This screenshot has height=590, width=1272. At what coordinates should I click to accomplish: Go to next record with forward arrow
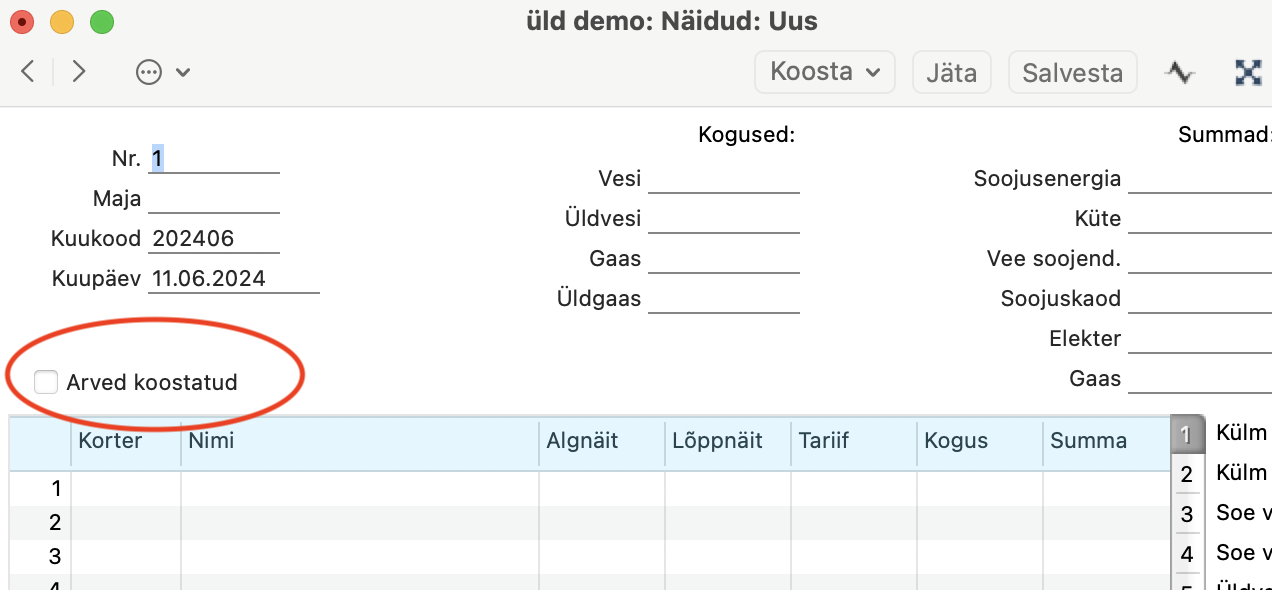[79, 71]
